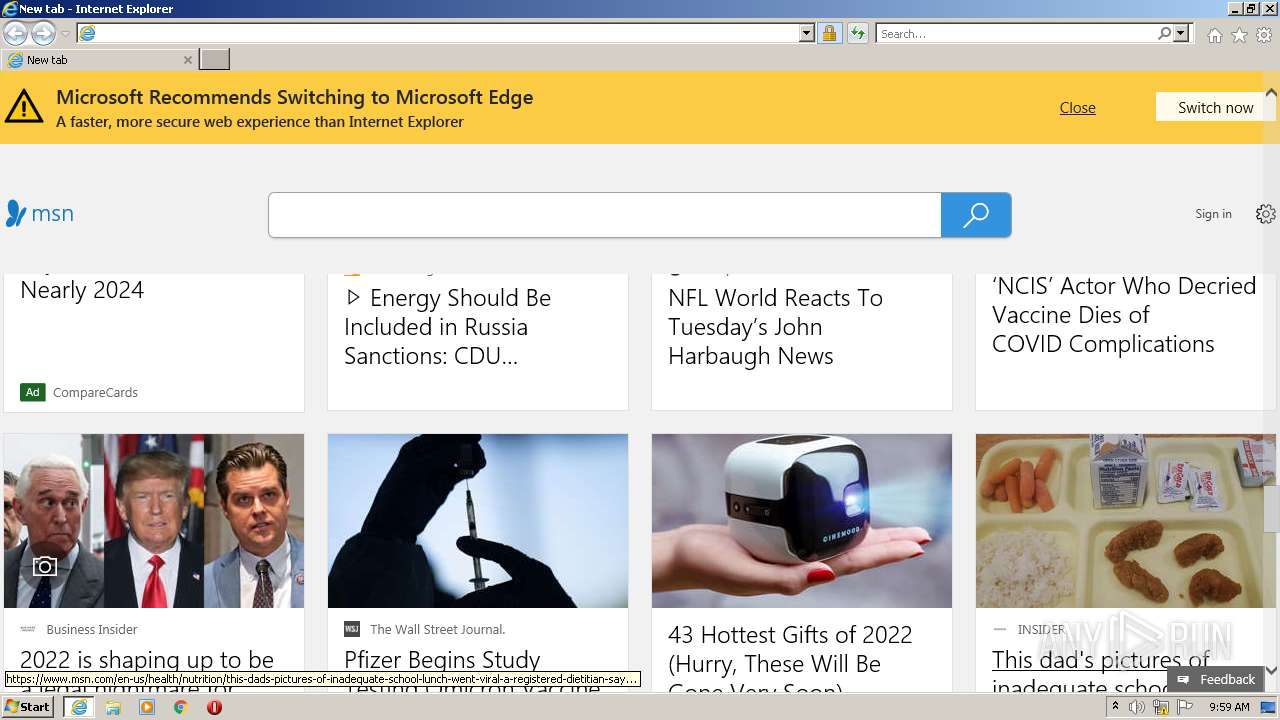Screen dimensions: 1280x720
Task: Open 2022 is shaping up article headline
Action: 147,660
